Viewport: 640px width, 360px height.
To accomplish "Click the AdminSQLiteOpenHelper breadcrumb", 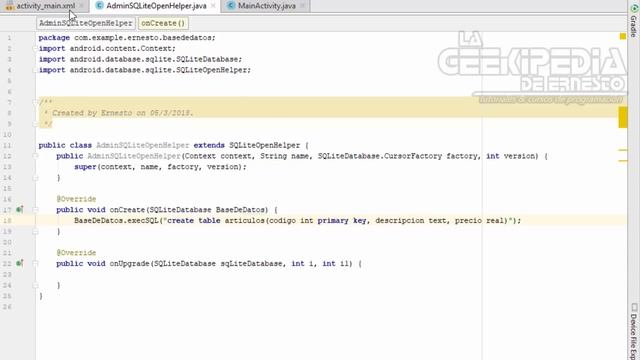I will coord(85,23).
